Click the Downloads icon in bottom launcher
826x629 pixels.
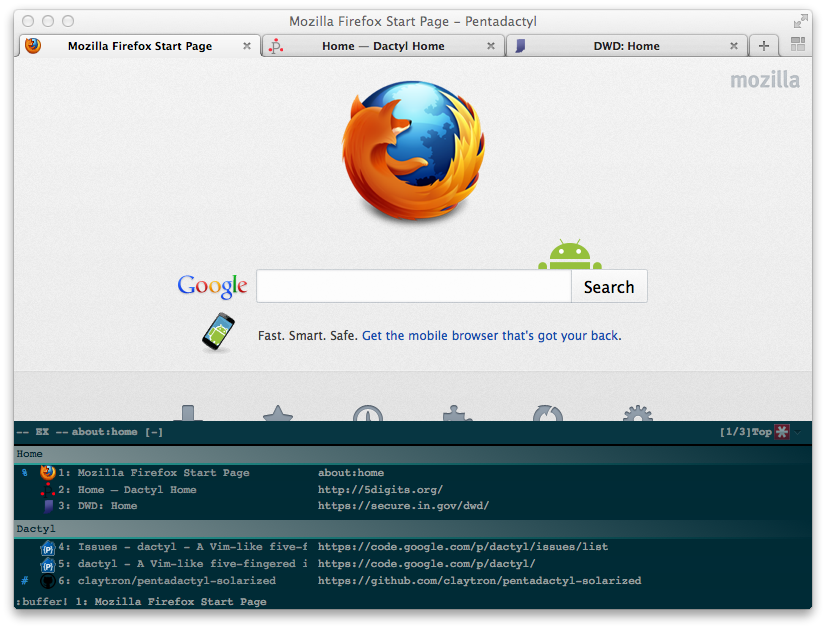coord(188,413)
